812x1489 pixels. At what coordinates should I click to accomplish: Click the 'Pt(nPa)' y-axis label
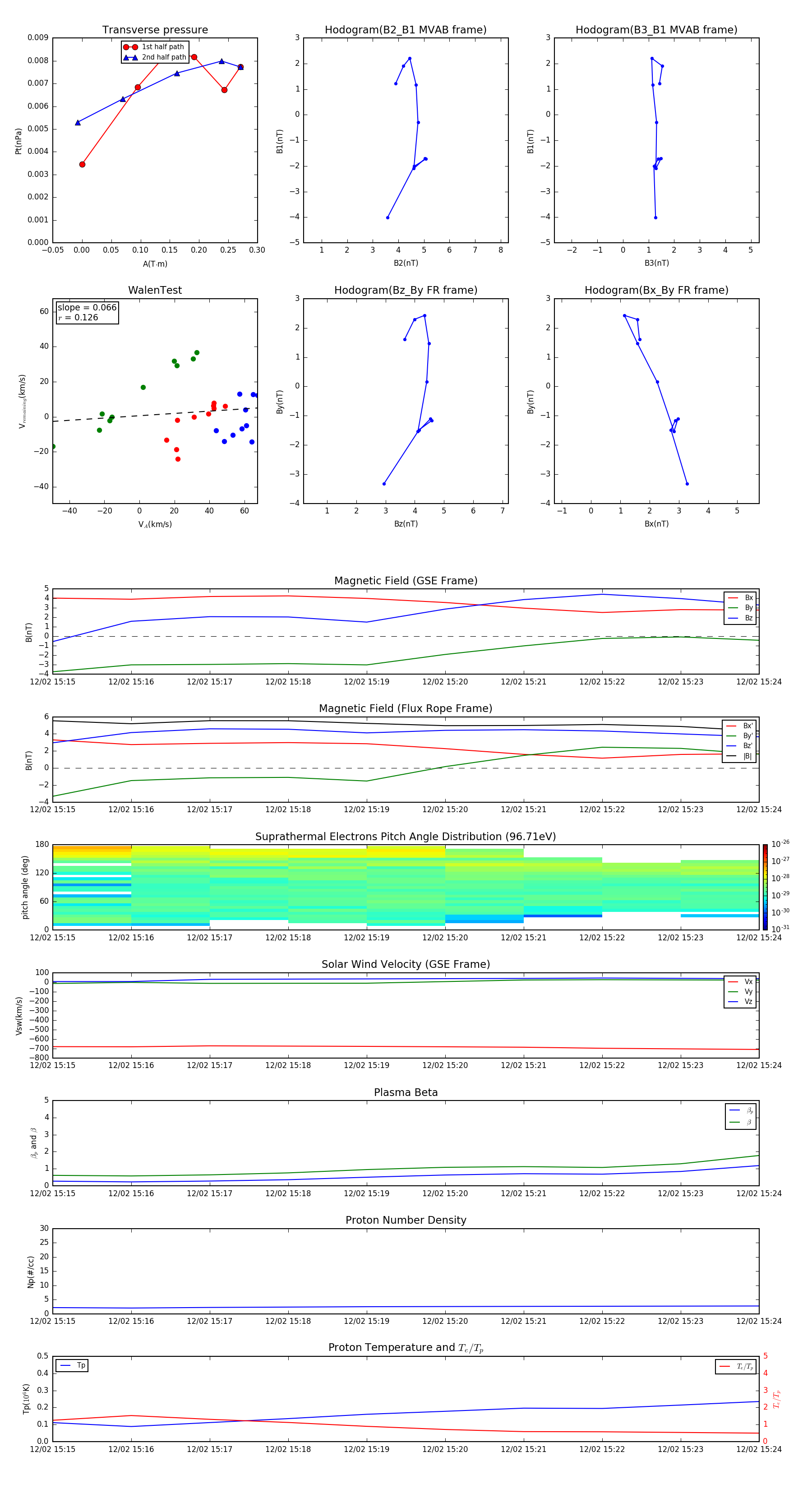tap(18, 141)
